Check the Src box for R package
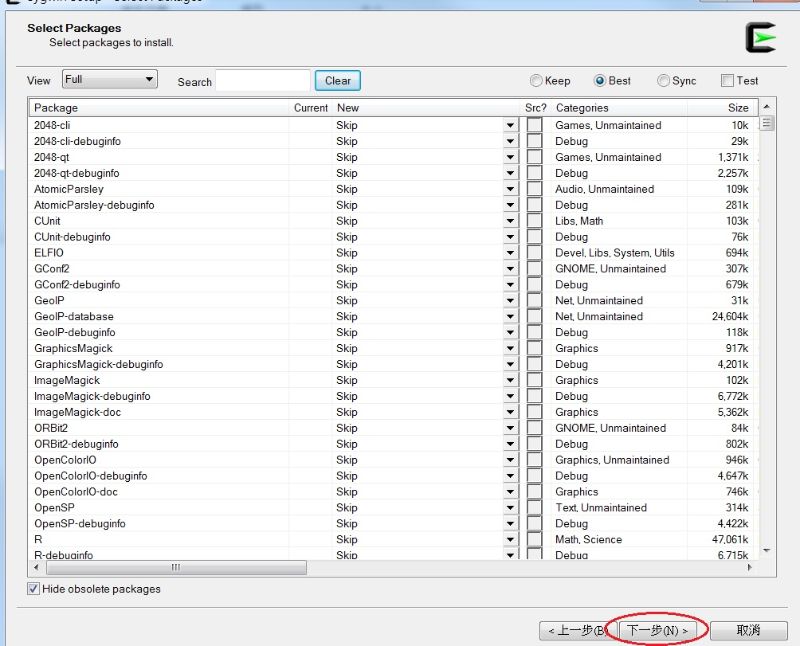Image resolution: width=800 pixels, height=646 pixels. tap(534, 539)
